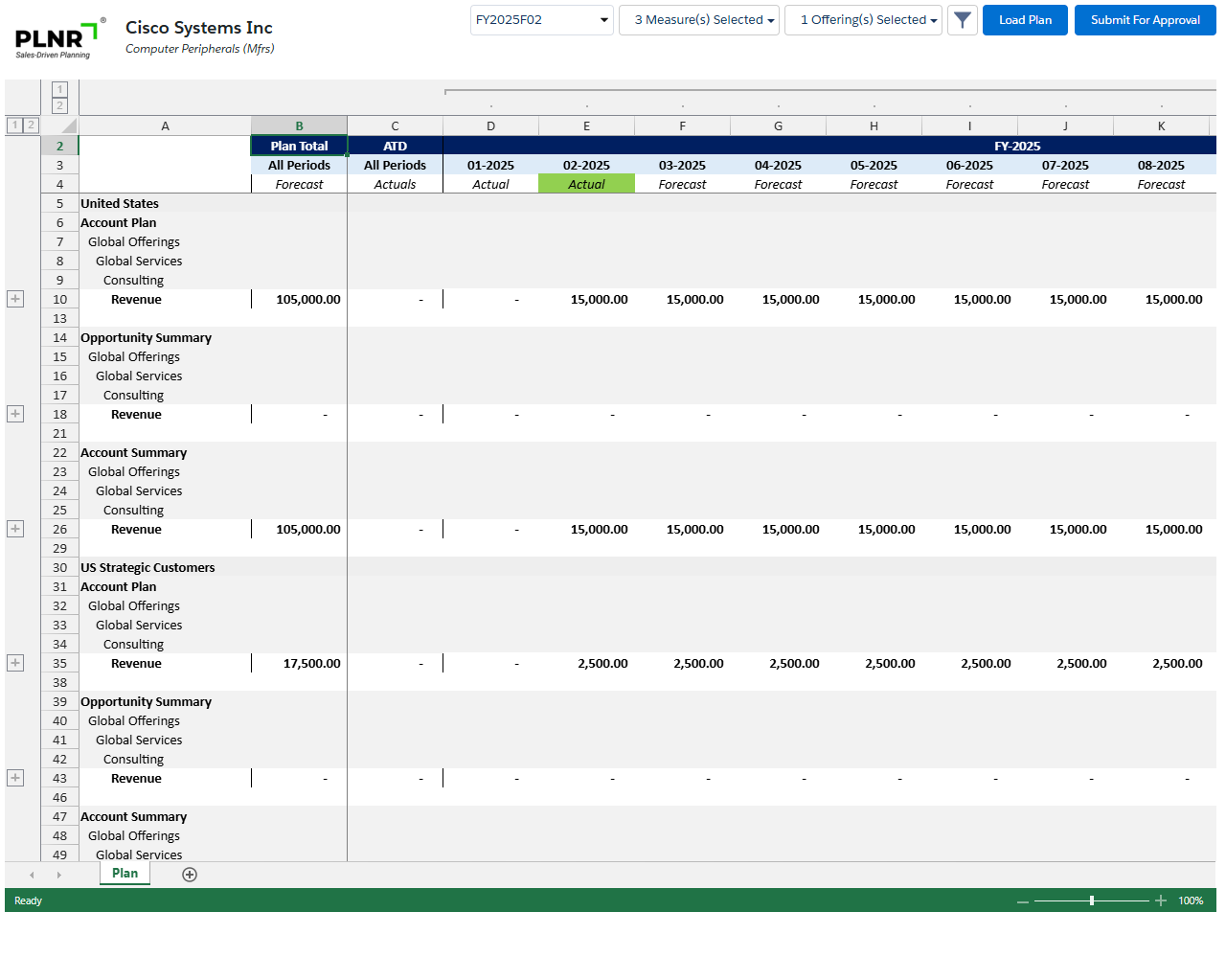This screenshot has height=980, width=1226.
Task: Click Opportunity Summary label in row 14
Action: coord(146,337)
